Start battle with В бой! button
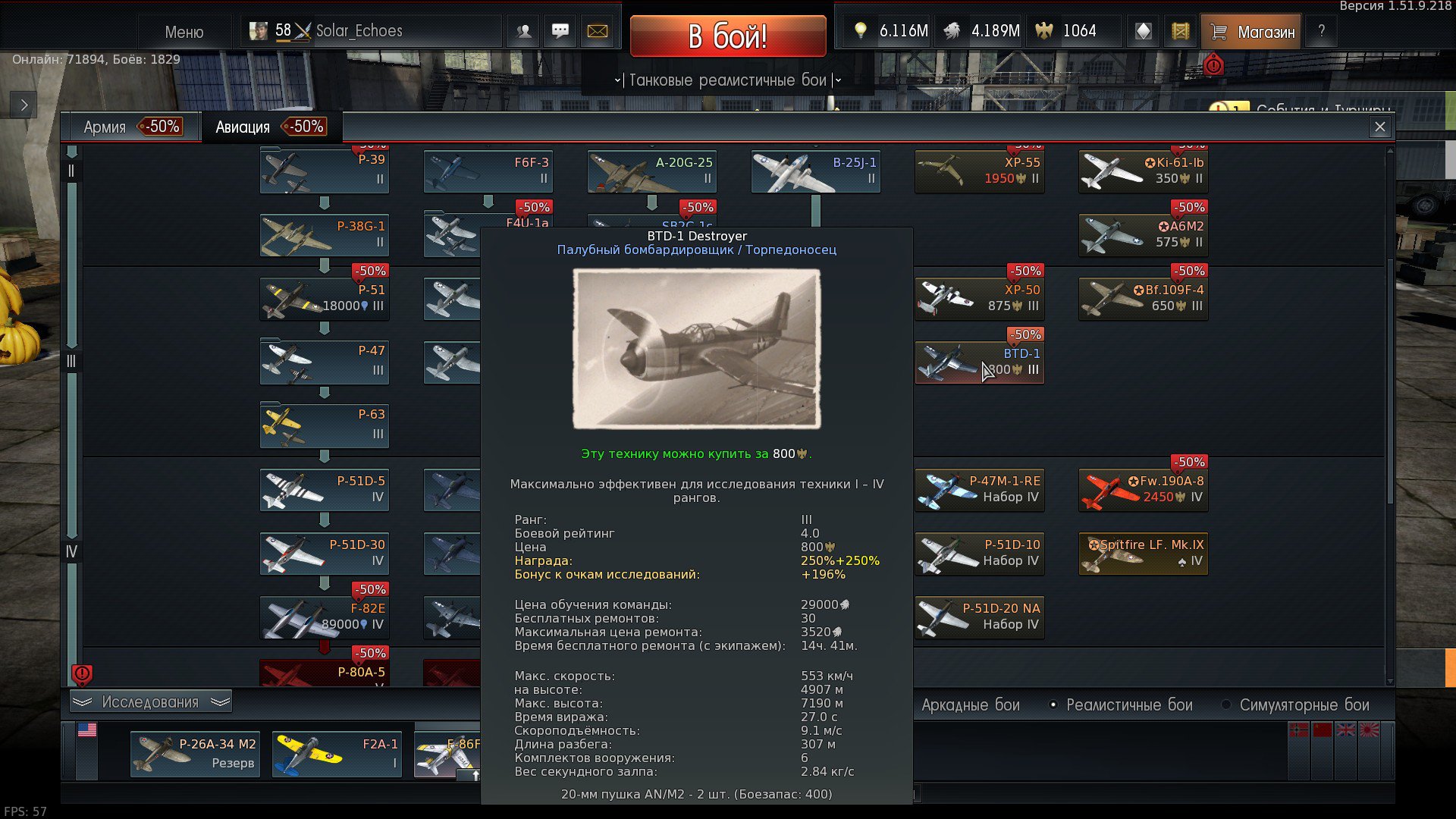The height and width of the screenshot is (819, 1456). tap(728, 36)
